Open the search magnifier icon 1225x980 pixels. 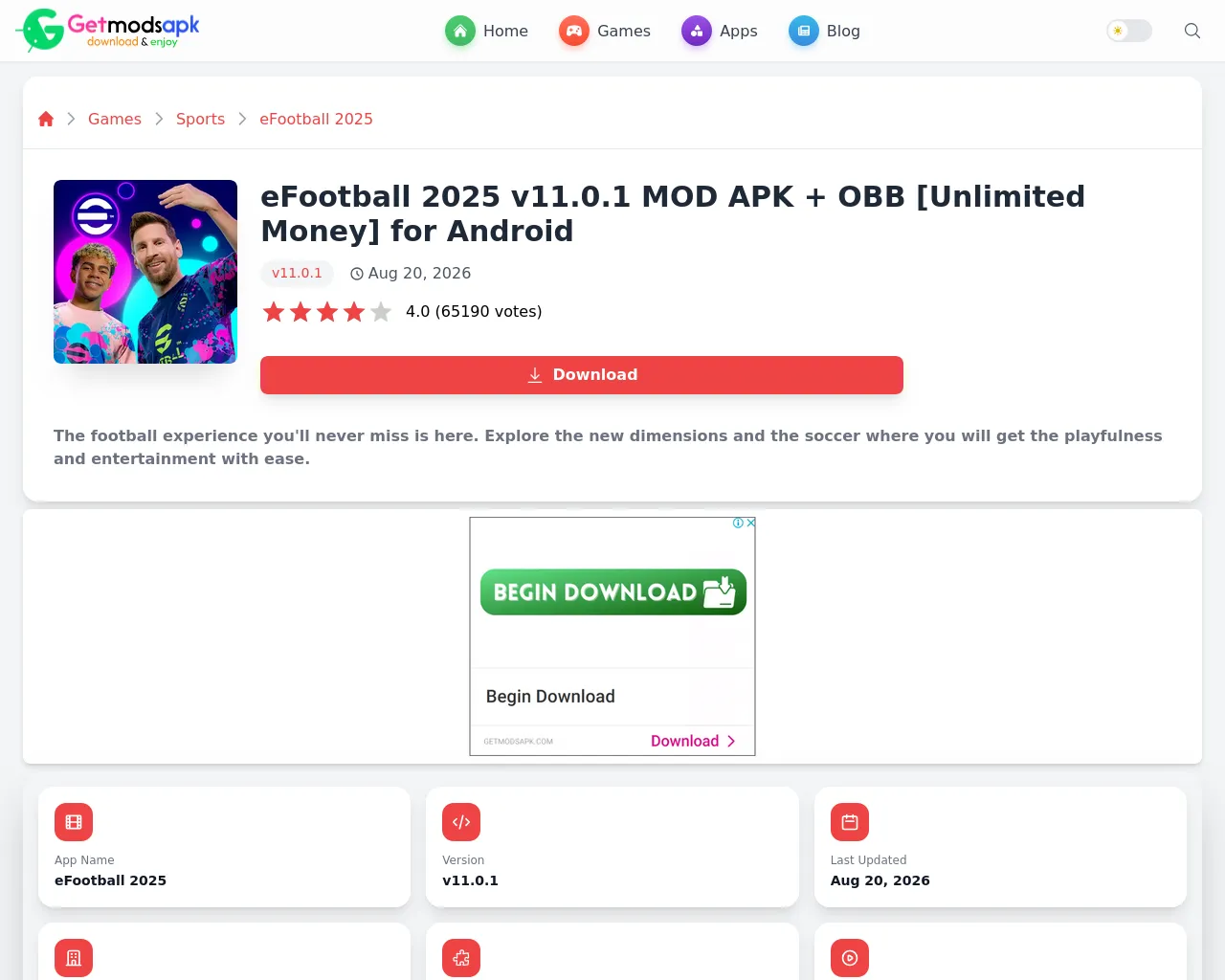tap(1192, 31)
